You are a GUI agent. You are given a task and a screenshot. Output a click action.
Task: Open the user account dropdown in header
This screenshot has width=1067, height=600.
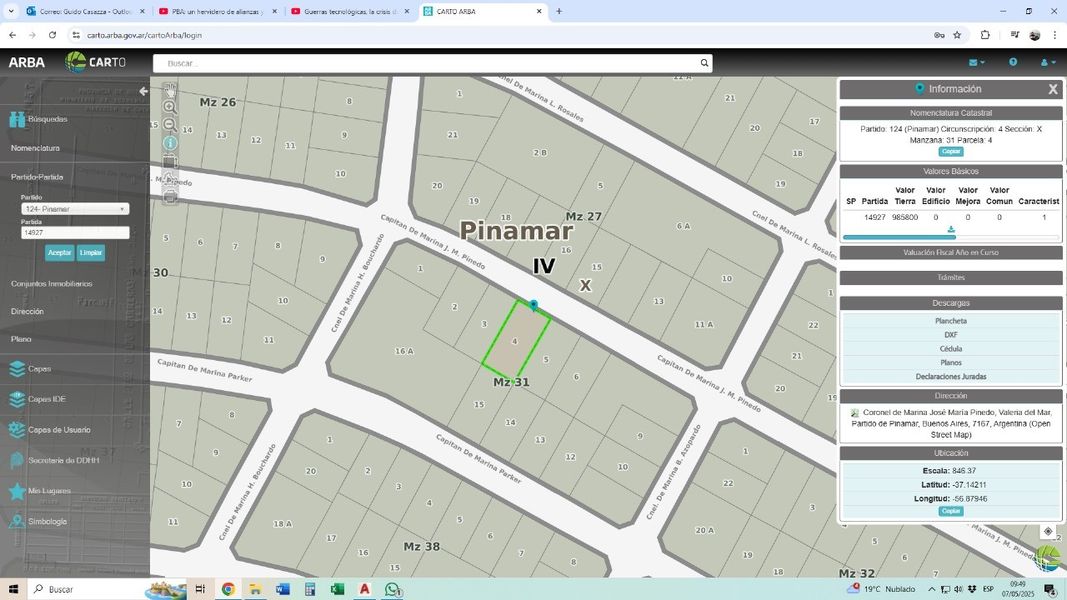[1048, 63]
